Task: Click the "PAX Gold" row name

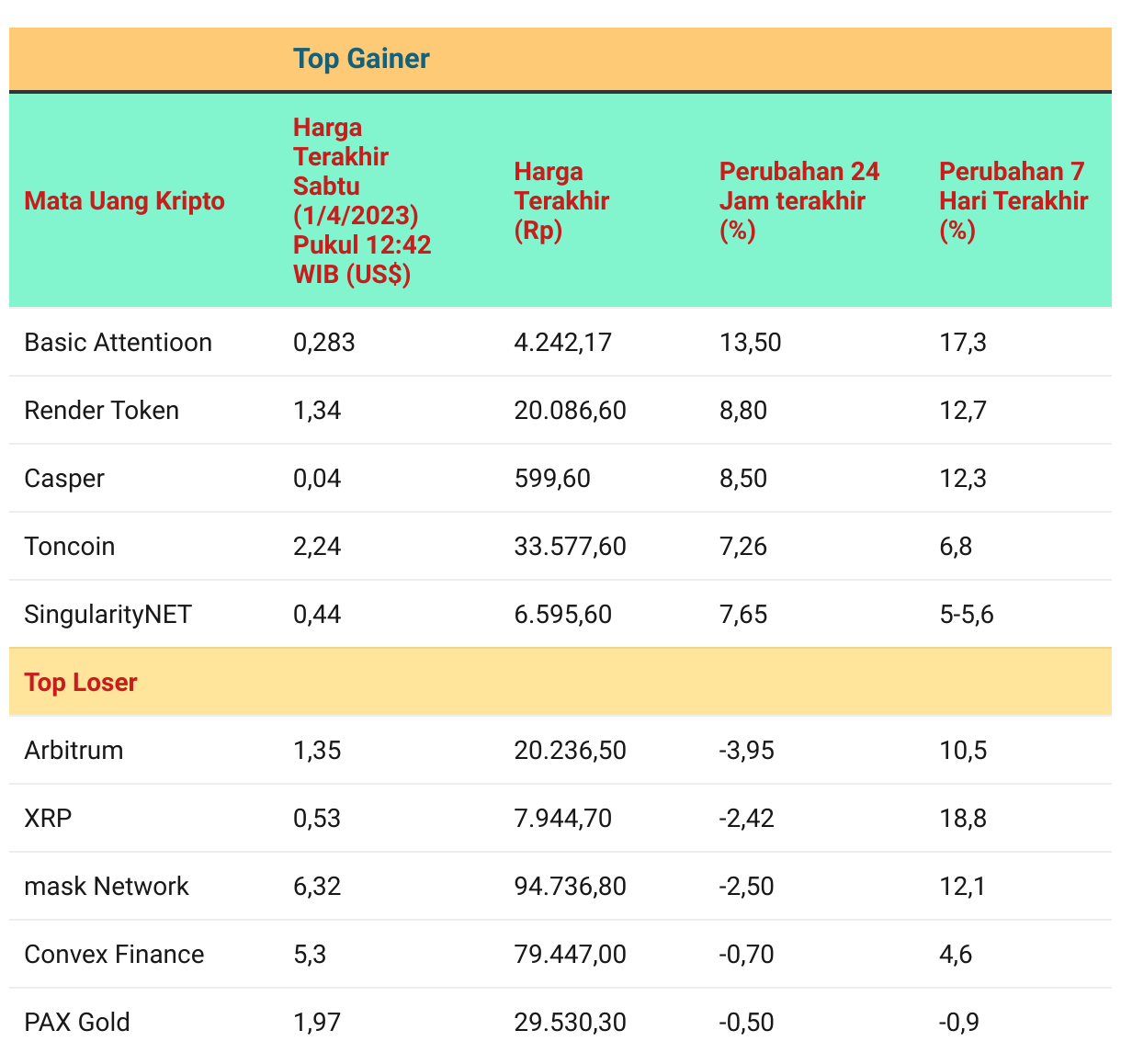Action: tap(77, 1023)
